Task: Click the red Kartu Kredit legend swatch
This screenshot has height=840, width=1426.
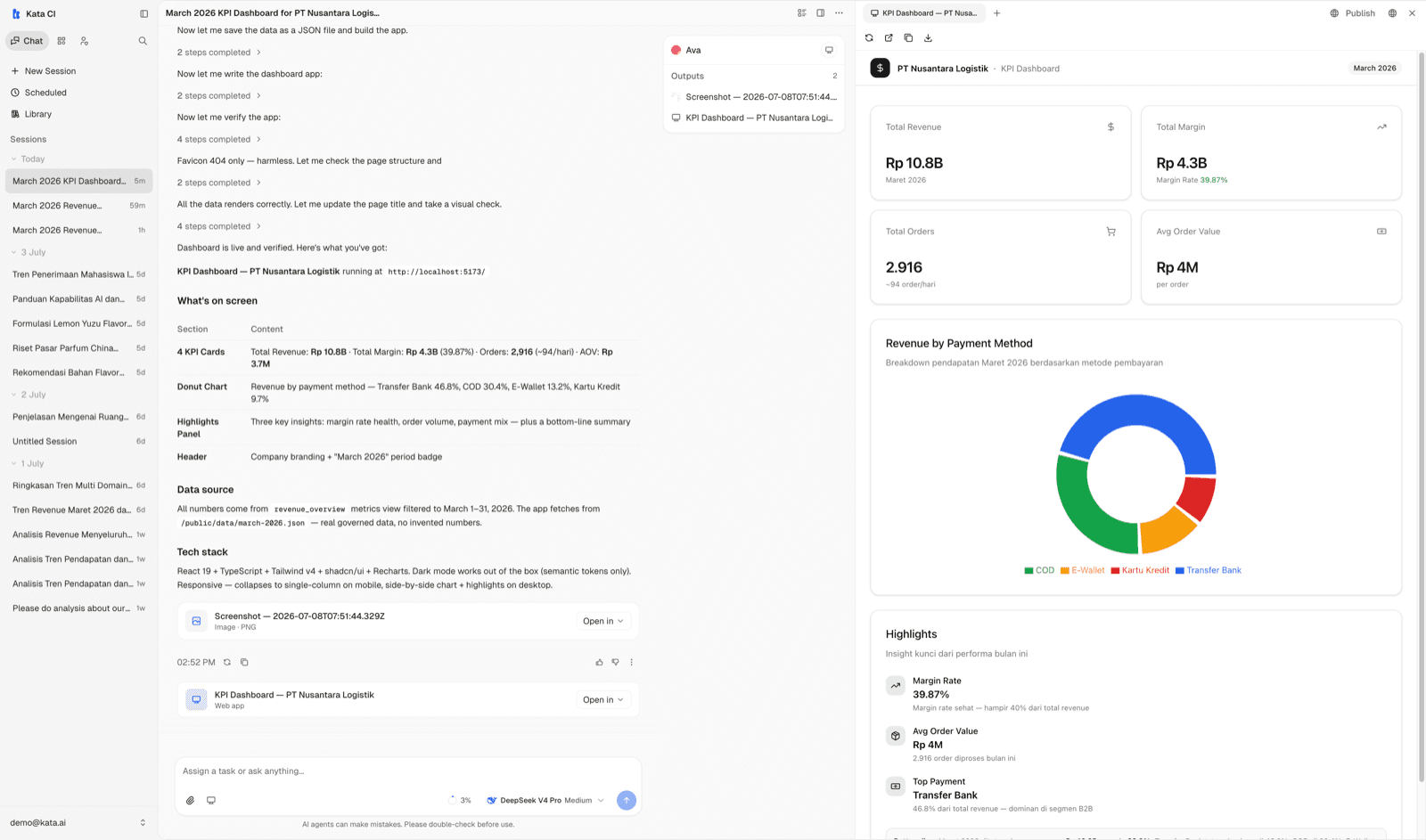Action: 1115,570
